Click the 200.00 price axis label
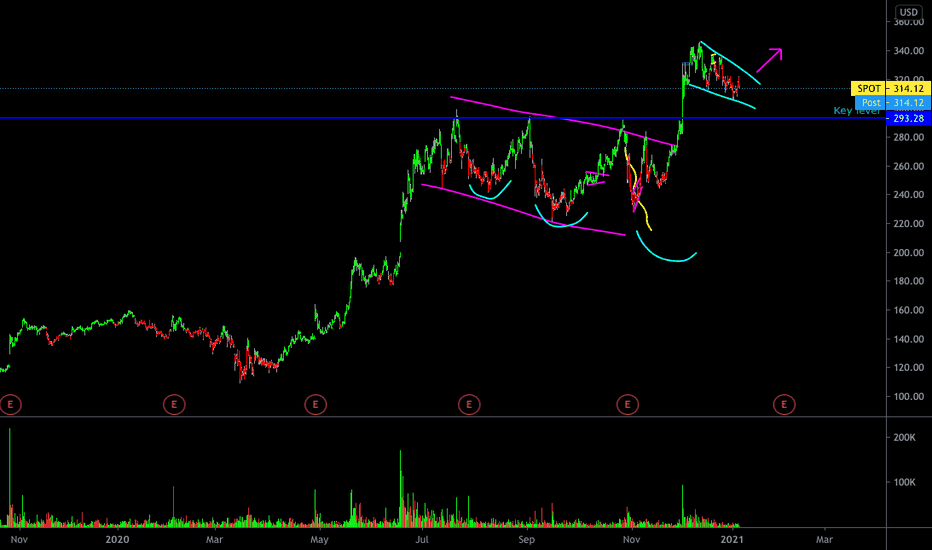Image resolution: width=932 pixels, height=550 pixels. (909, 253)
